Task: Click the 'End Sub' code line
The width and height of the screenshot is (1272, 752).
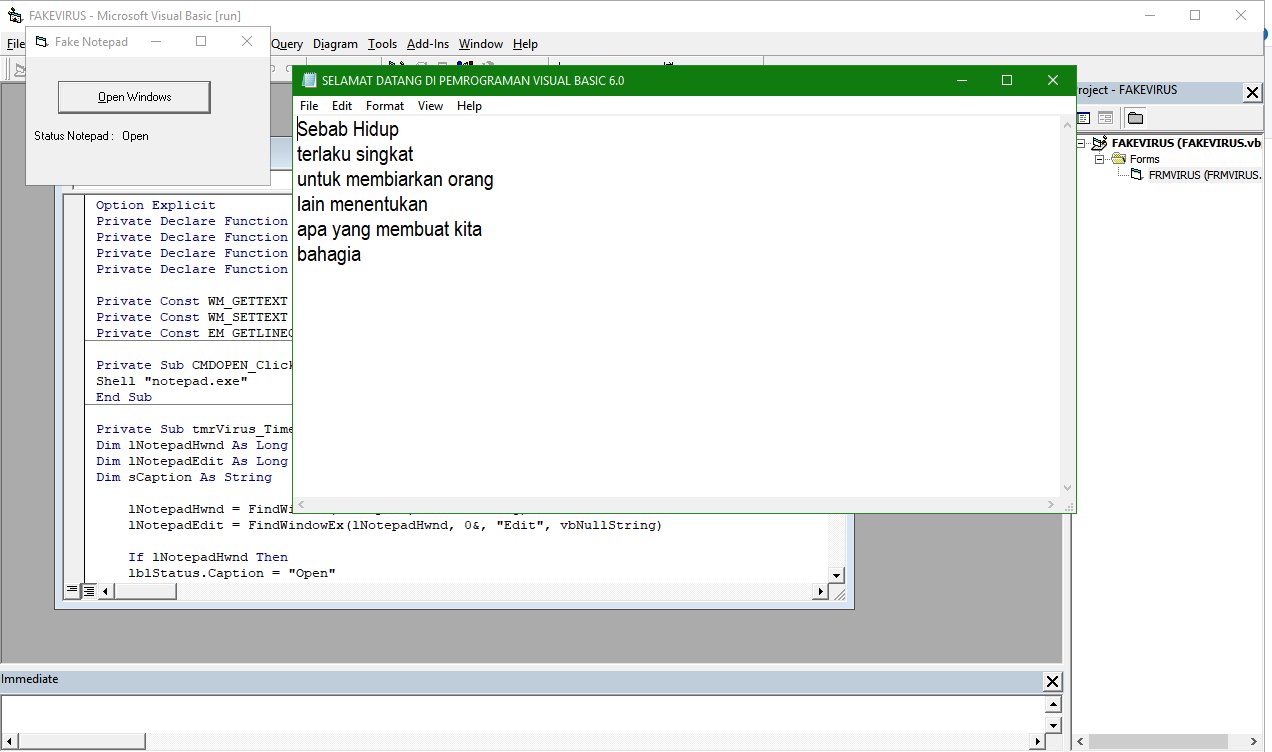Action: coord(124,397)
